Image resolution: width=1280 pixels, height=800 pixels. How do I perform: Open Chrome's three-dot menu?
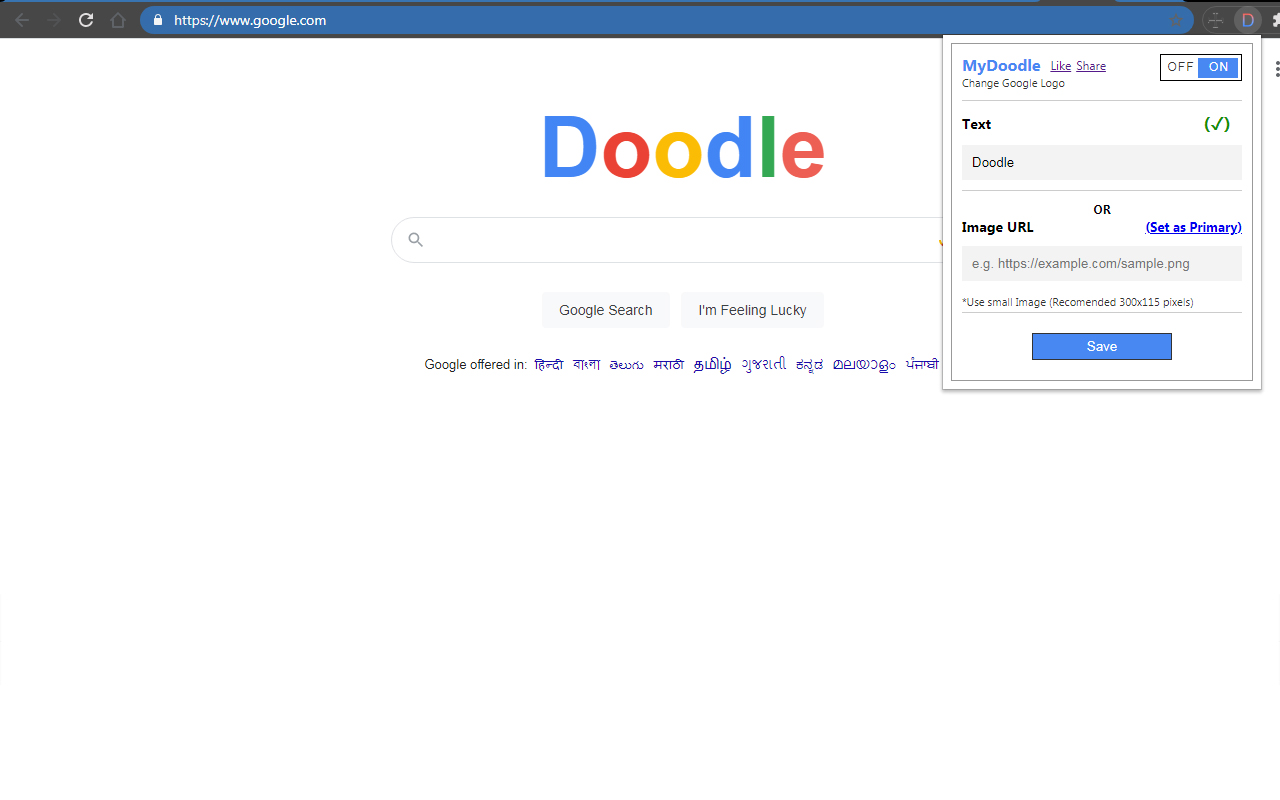(1276, 68)
